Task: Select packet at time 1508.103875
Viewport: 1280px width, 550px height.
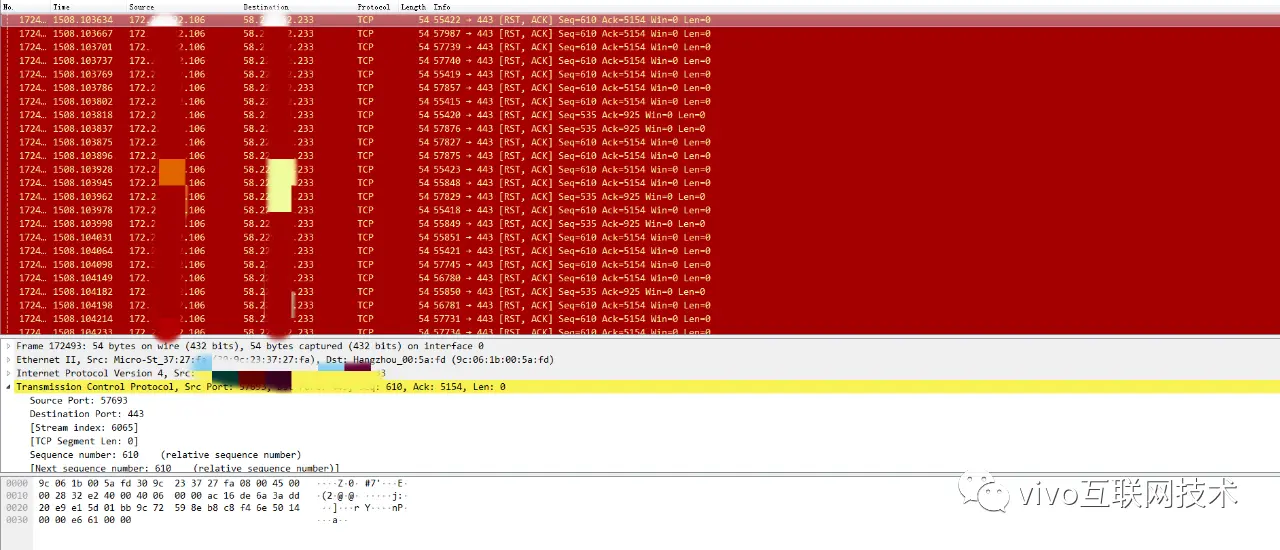Action: pyautogui.click(x=640, y=142)
